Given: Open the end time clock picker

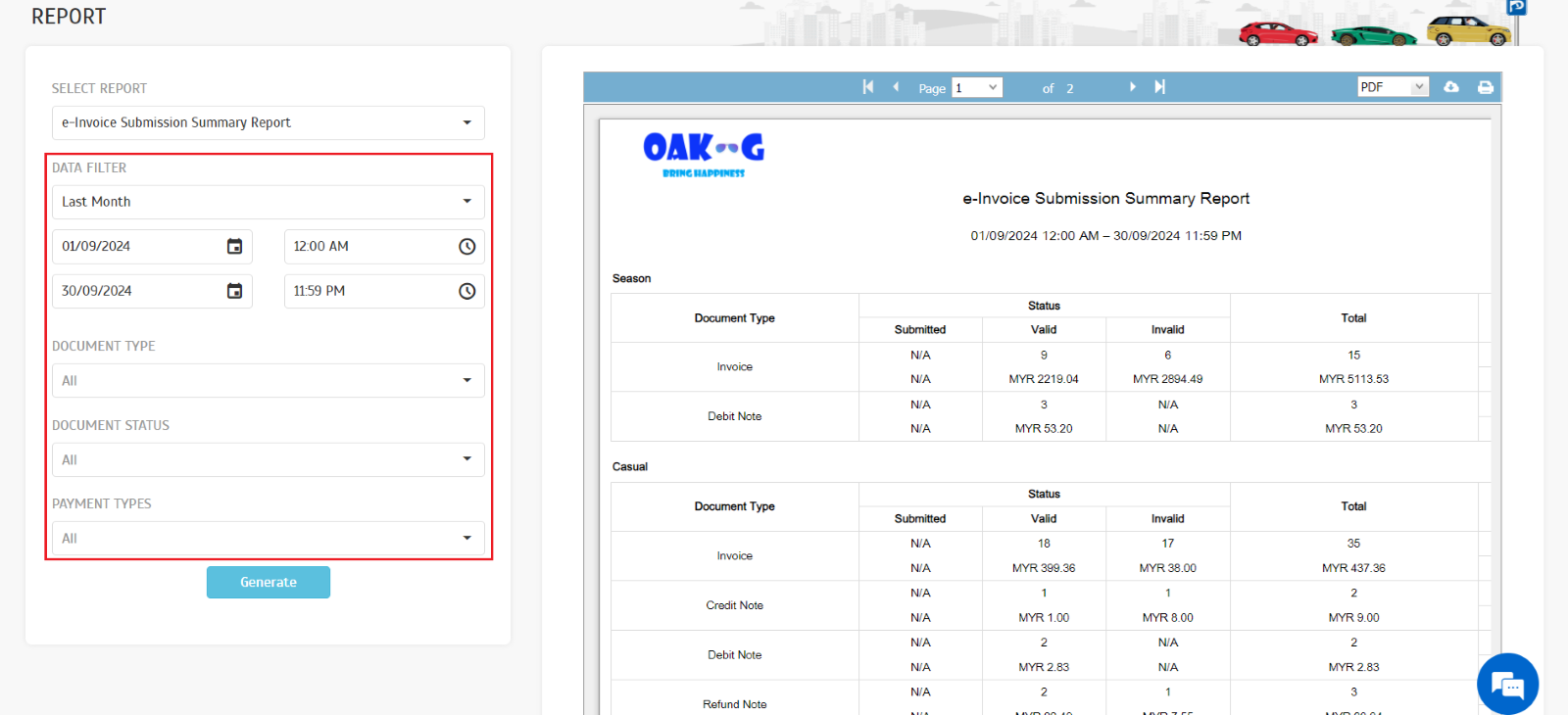Looking at the screenshot, I should tap(466, 291).
